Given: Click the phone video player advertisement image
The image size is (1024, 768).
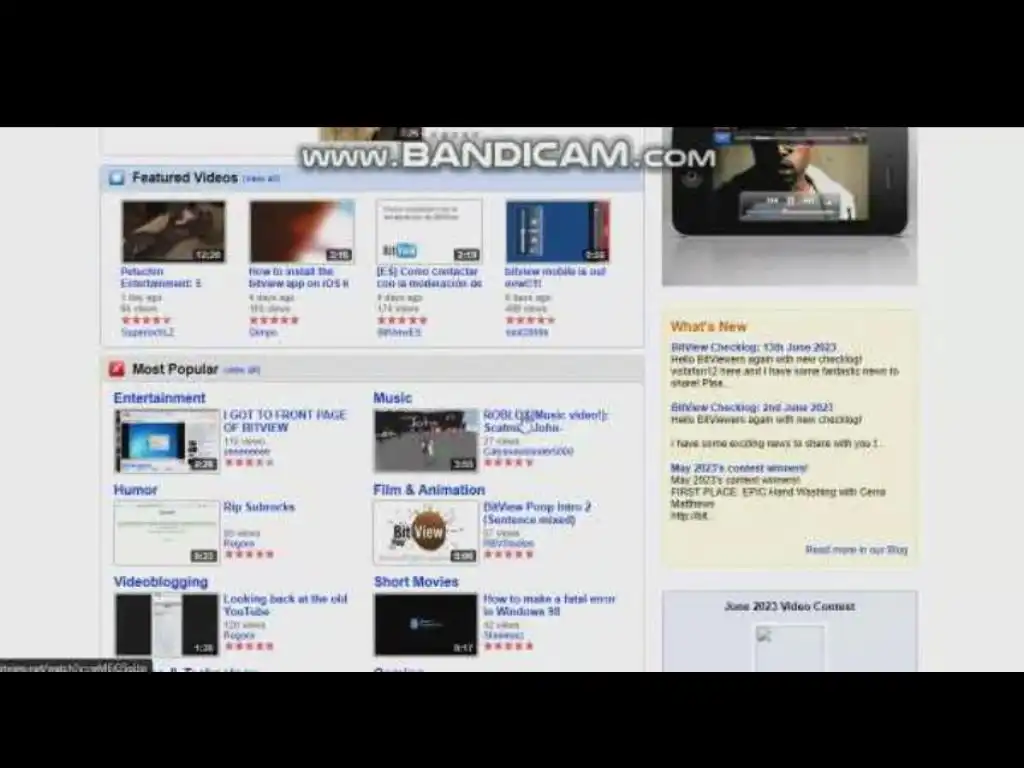Looking at the screenshot, I should coord(790,206).
